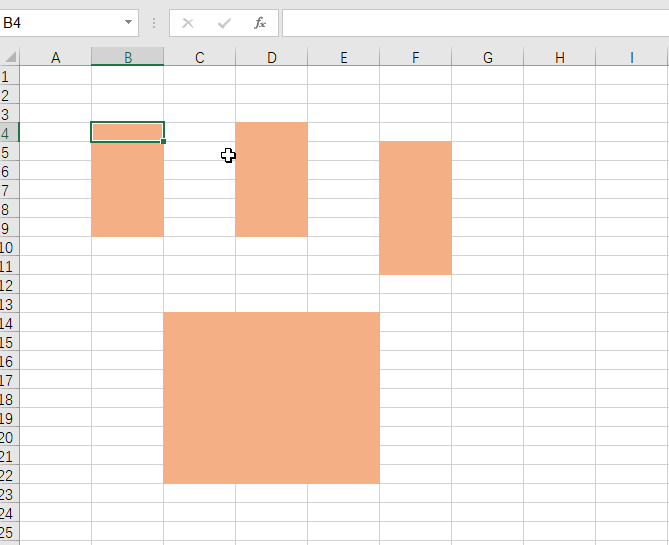The image size is (669, 545).
Task: Click the Select All corner triangle
Action: click(10, 57)
